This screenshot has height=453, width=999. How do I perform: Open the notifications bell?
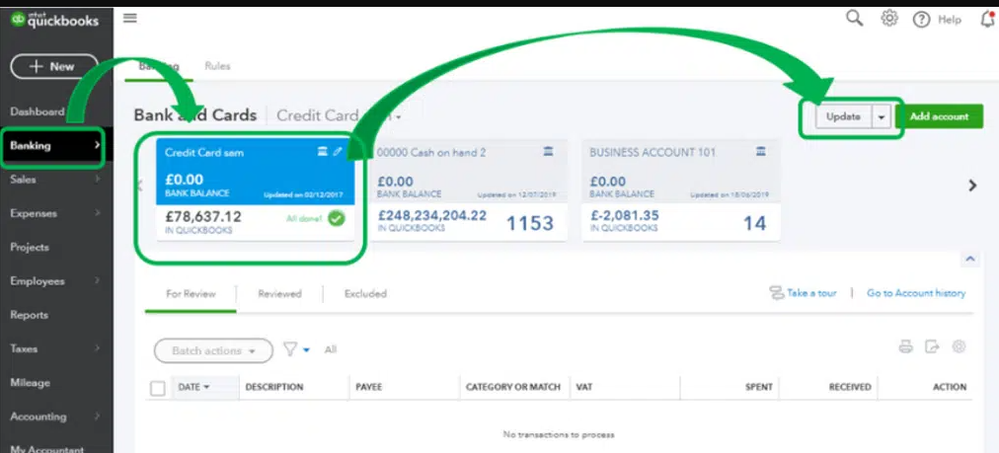[x=988, y=19]
